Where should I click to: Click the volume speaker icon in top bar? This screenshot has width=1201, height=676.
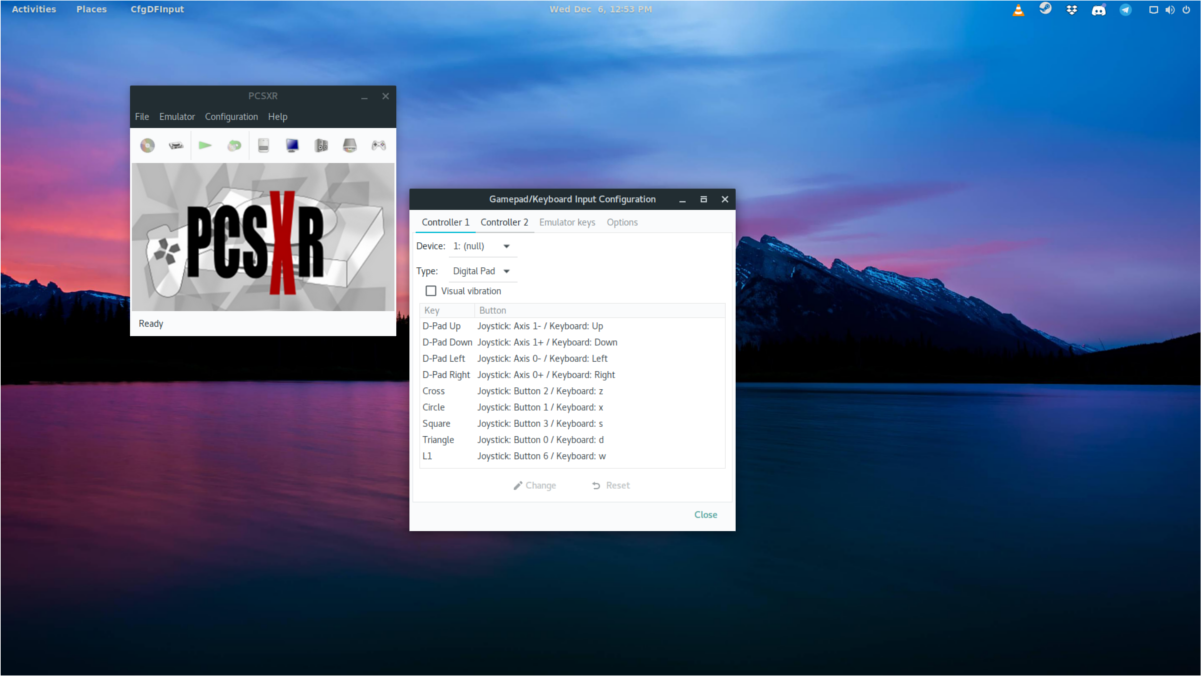[x=1170, y=10]
